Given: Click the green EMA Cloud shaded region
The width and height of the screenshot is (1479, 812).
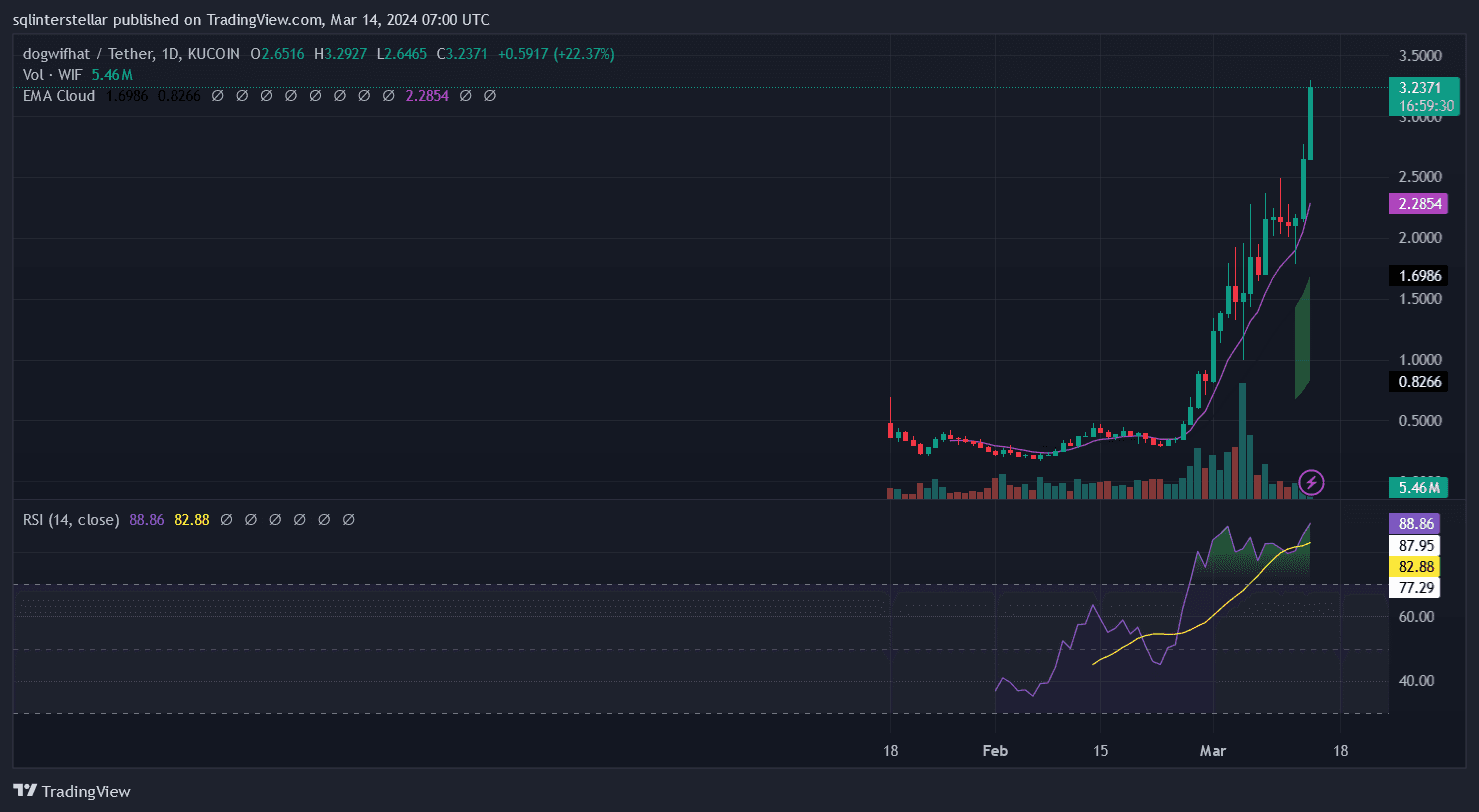Looking at the screenshot, I should coord(1302,340).
